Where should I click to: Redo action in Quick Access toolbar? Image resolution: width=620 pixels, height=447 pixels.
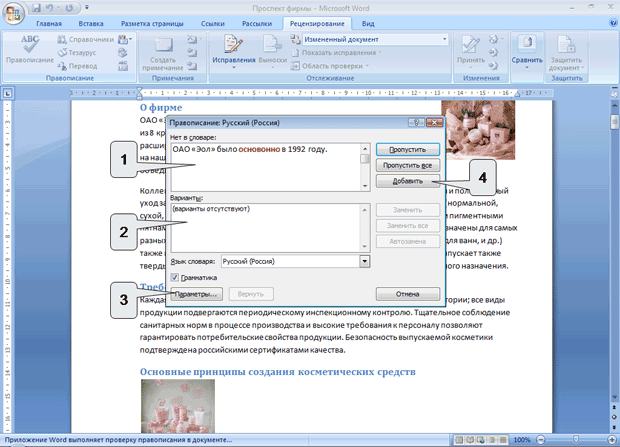[69, 8]
